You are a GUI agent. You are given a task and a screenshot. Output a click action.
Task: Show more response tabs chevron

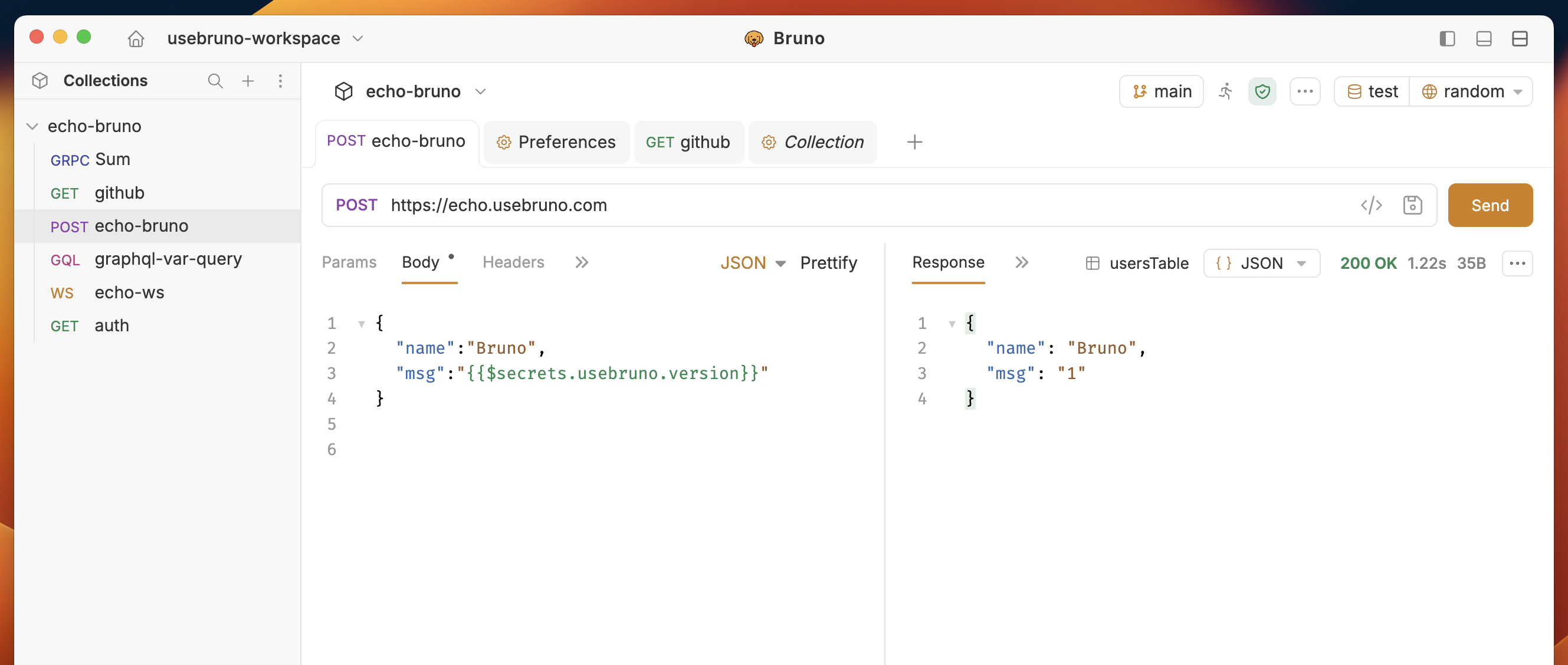click(x=1021, y=262)
